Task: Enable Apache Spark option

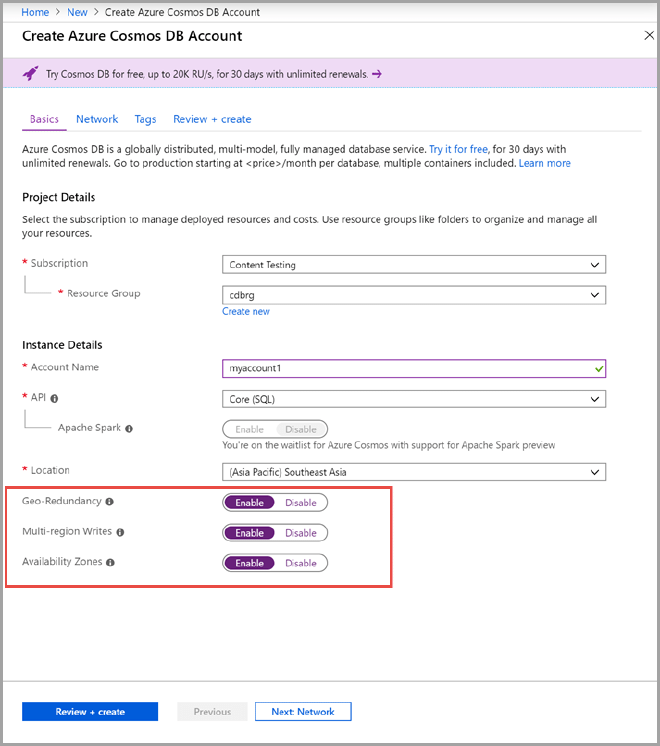Action: point(249,429)
